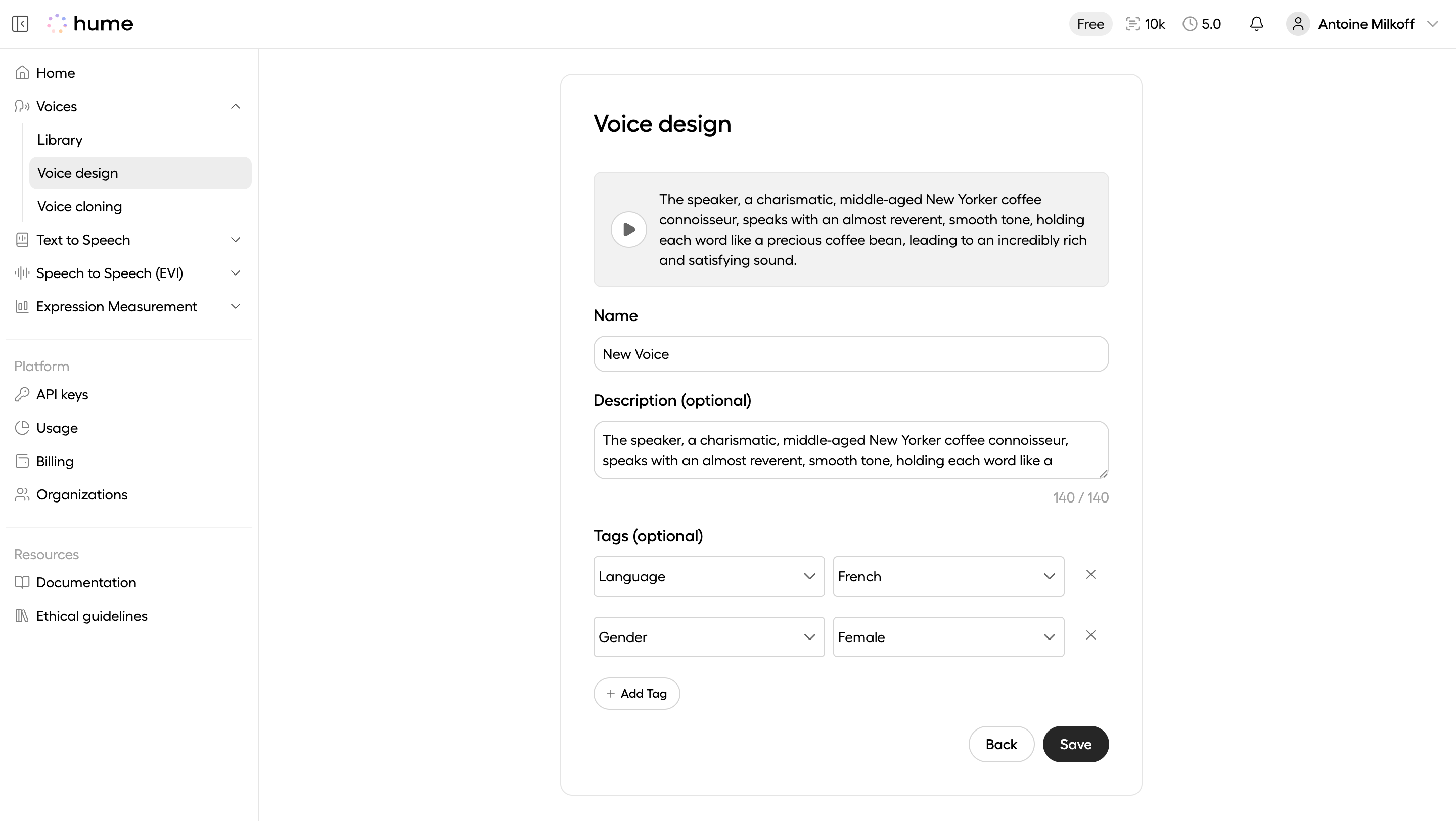Open Documentation via the book icon
Viewport: 1456px width, 821px height.
(x=22, y=582)
